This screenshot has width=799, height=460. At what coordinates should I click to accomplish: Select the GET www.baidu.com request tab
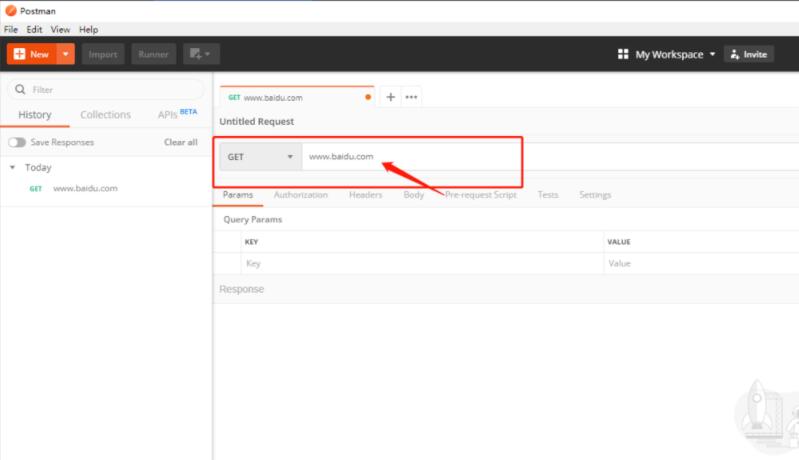tap(297, 97)
